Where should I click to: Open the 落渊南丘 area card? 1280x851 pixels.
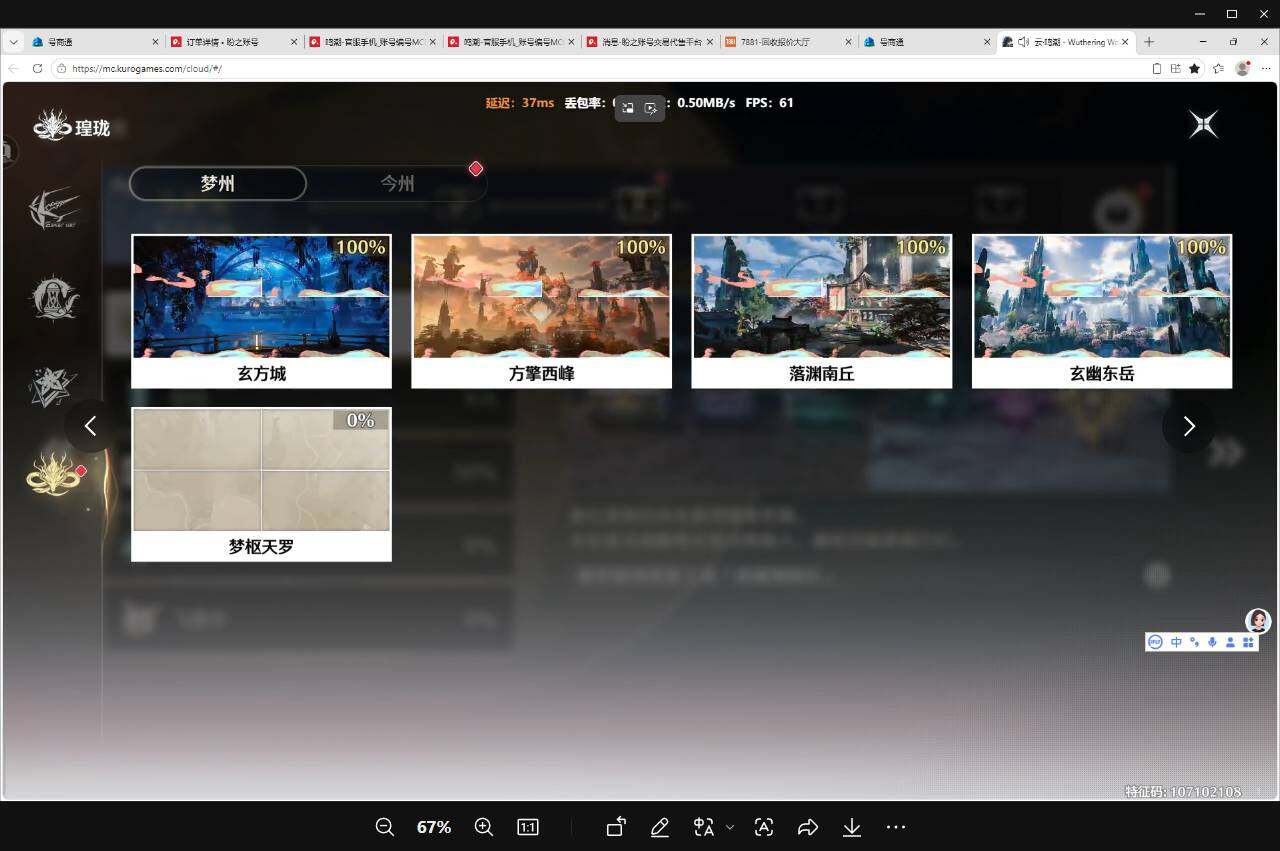point(821,311)
